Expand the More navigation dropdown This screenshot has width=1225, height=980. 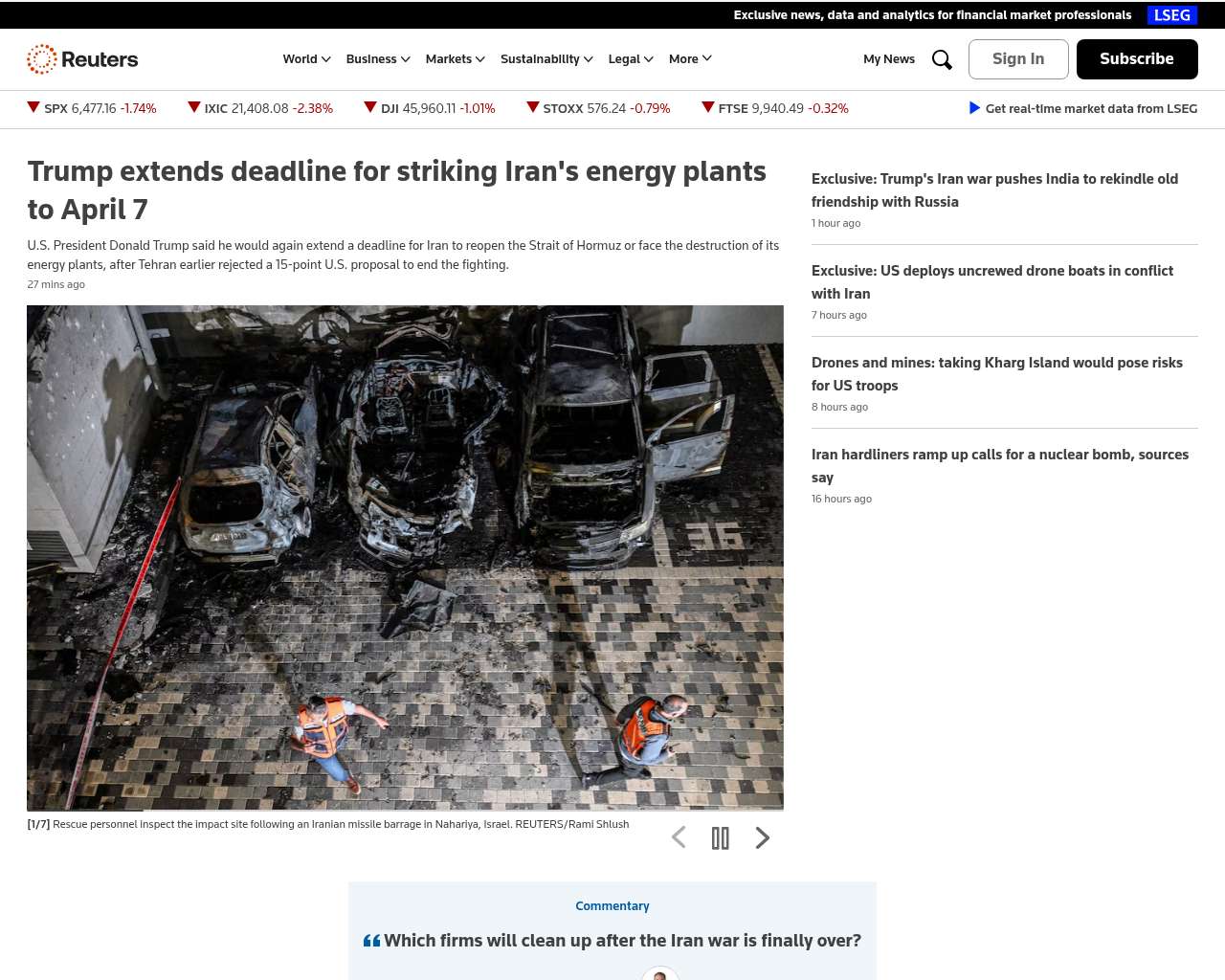[690, 59]
